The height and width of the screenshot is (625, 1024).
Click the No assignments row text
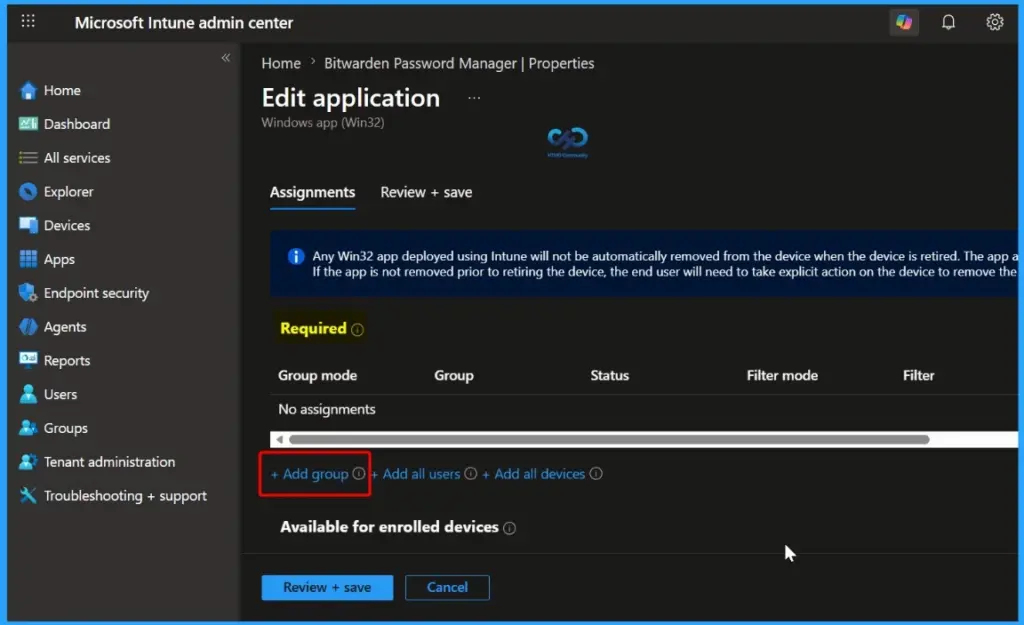point(327,409)
